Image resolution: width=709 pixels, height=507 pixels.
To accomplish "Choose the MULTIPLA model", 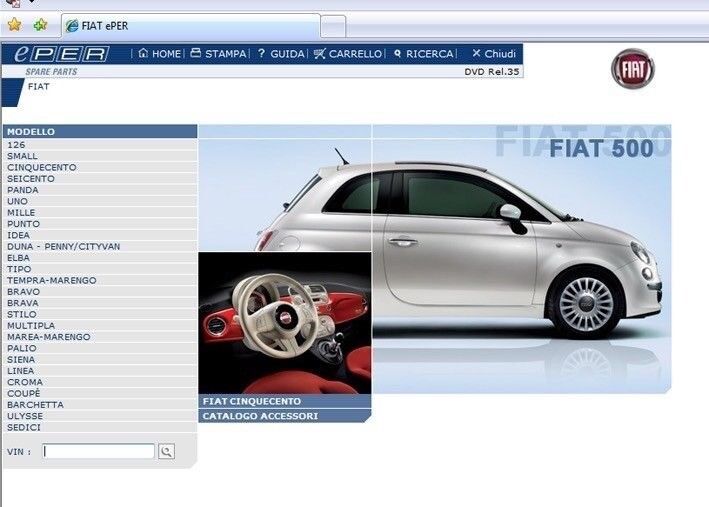I will 31,326.
